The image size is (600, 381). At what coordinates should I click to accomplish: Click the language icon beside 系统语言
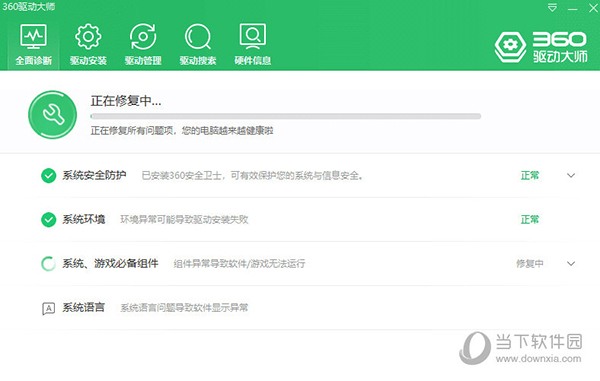coord(49,308)
